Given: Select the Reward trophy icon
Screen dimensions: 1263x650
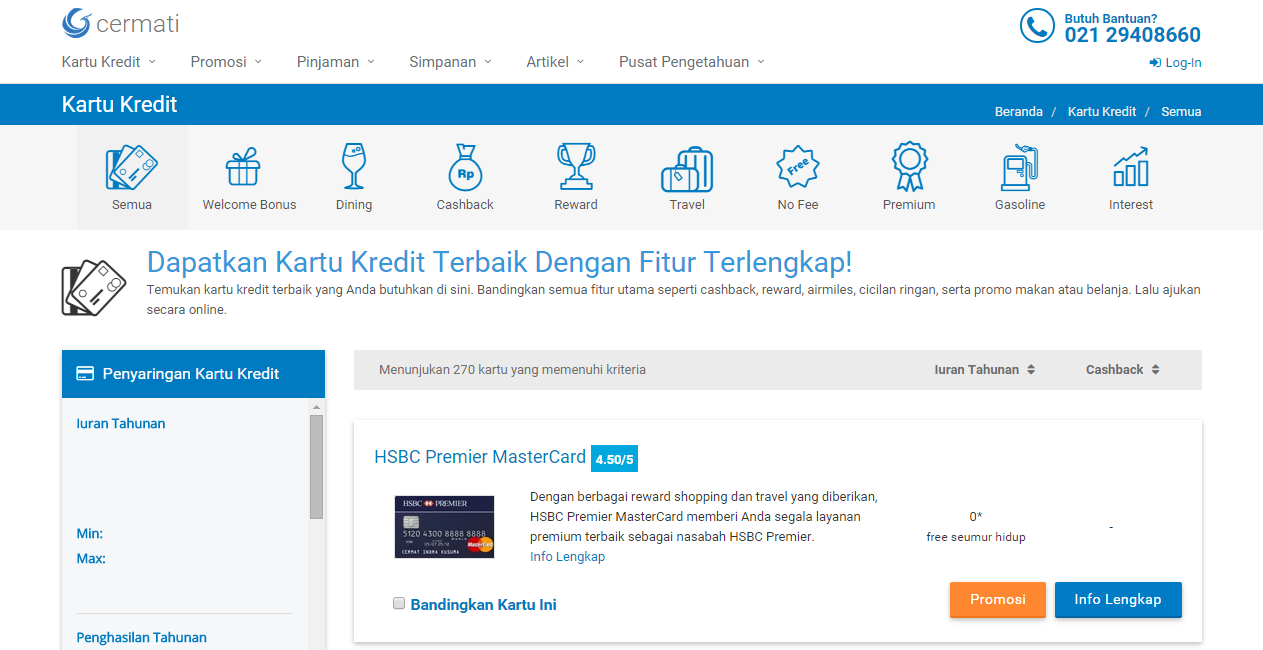Looking at the screenshot, I should [576, 166].
